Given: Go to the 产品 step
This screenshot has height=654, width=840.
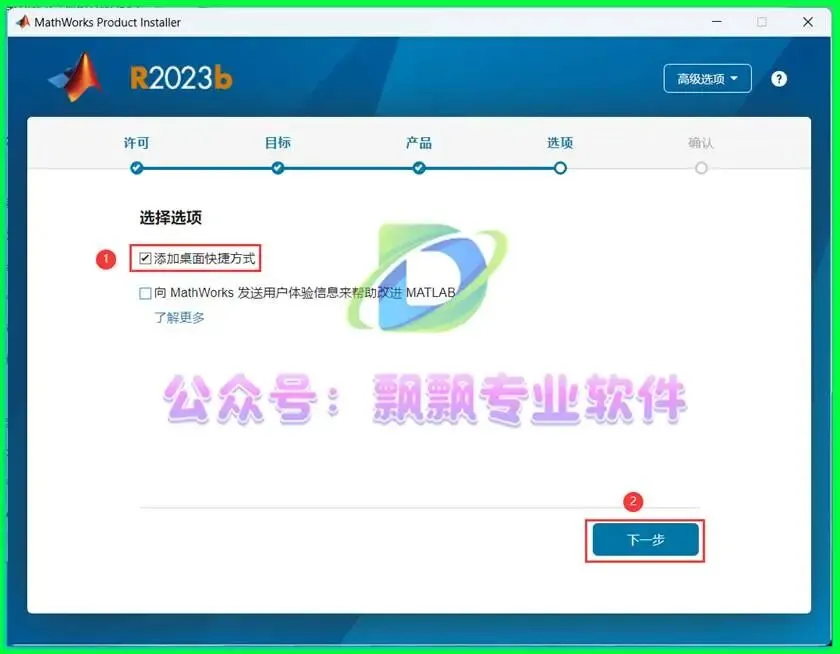Looking at the screenshot, I should pos(419,143).
